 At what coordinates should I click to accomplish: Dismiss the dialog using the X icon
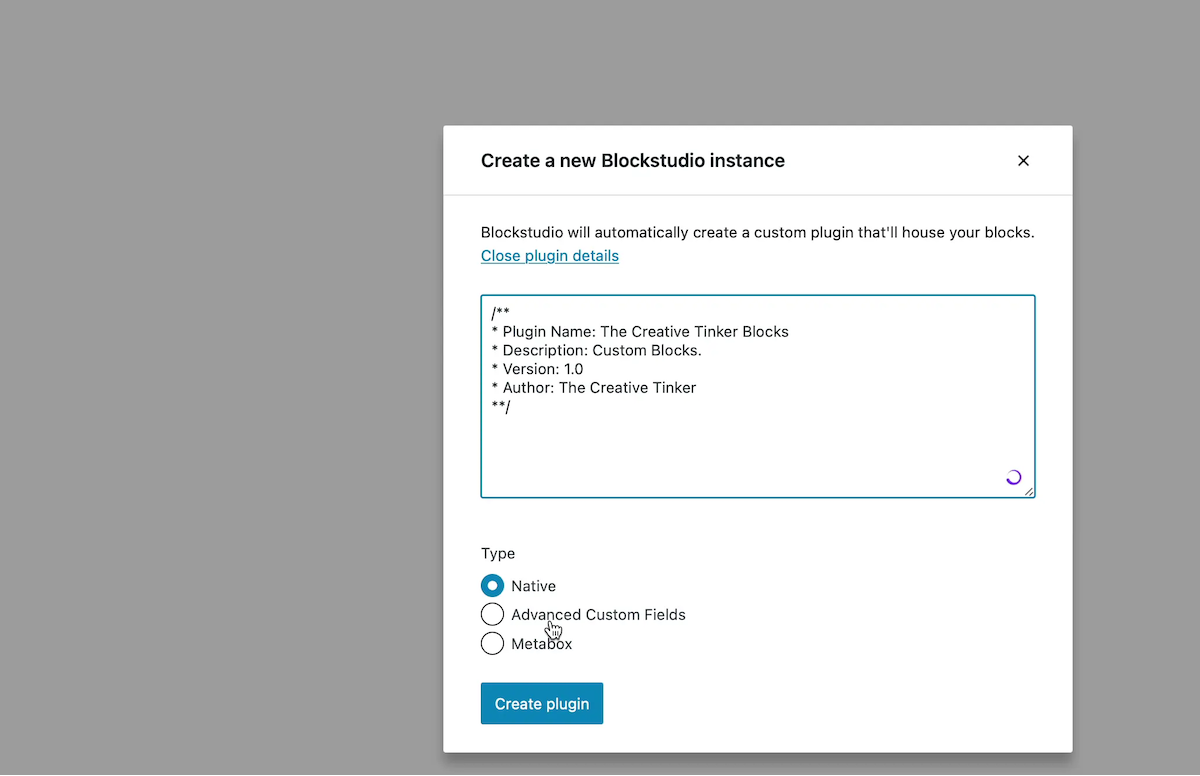tap(1023, 160)
